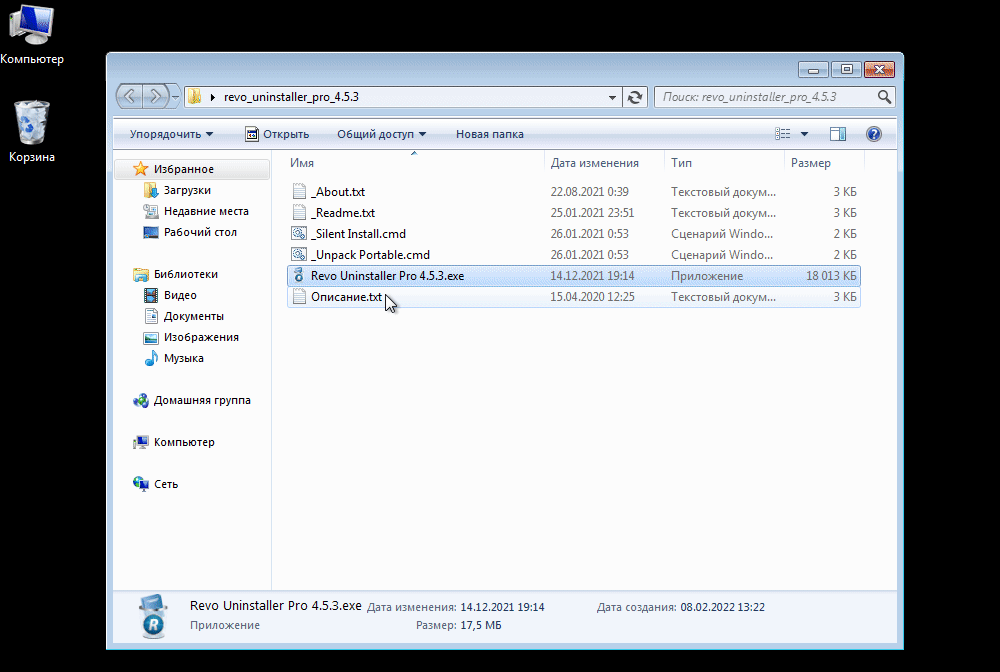
Task: Open the Корзина recycle bin icon
Action: coord(31,131)
